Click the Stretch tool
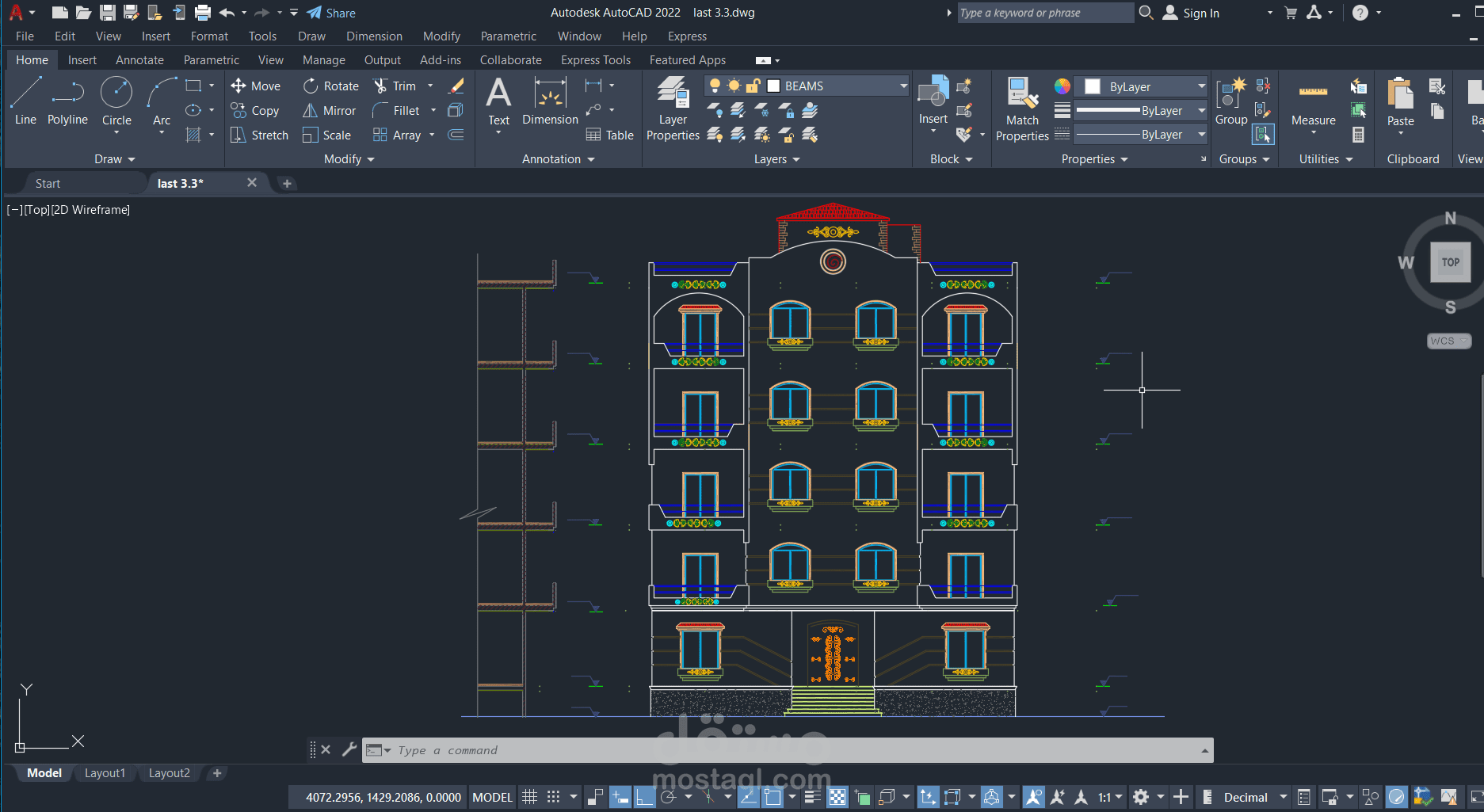 tap(259, 135)
